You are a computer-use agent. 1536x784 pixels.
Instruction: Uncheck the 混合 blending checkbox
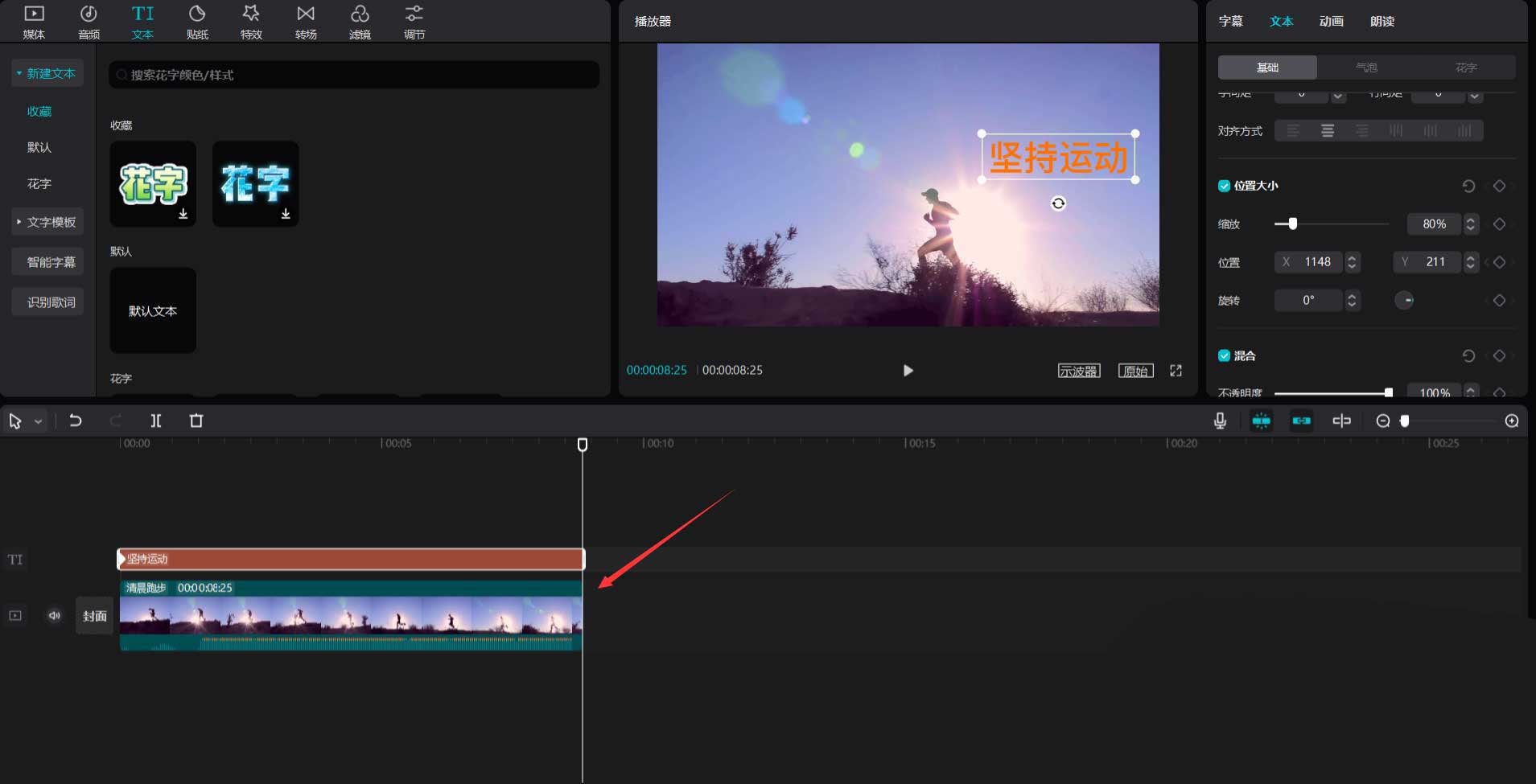point(1224,355)
